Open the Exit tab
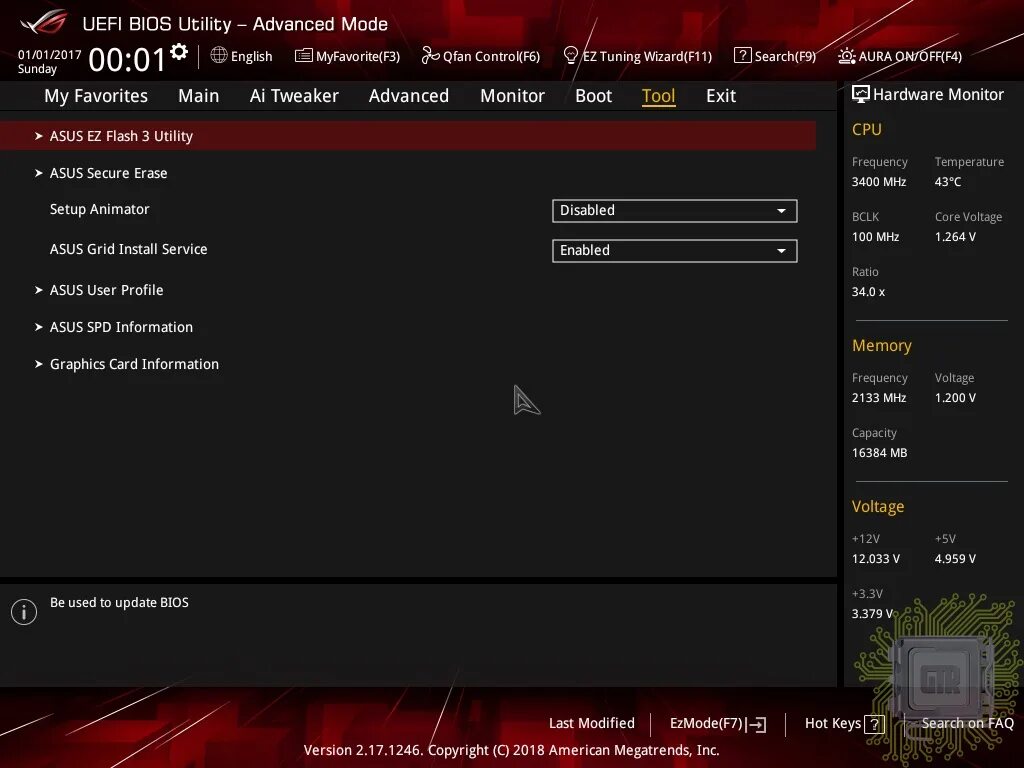This screenshot has width=1024, height=768. point(721,96)
